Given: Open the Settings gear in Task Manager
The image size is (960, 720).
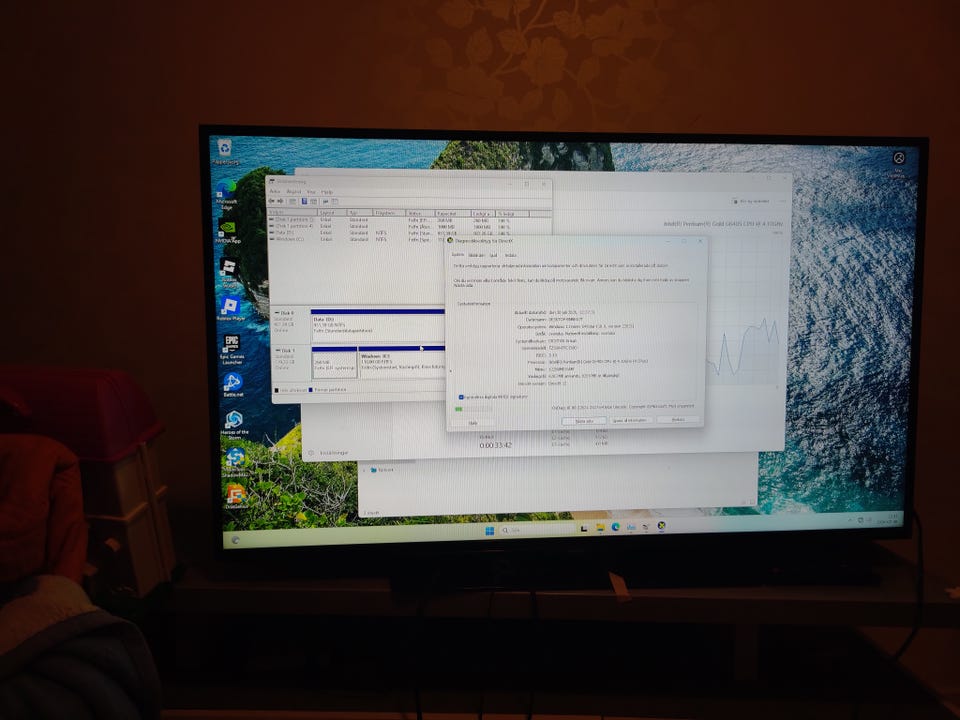Looking at the screenshot, I should pos(311,453).
